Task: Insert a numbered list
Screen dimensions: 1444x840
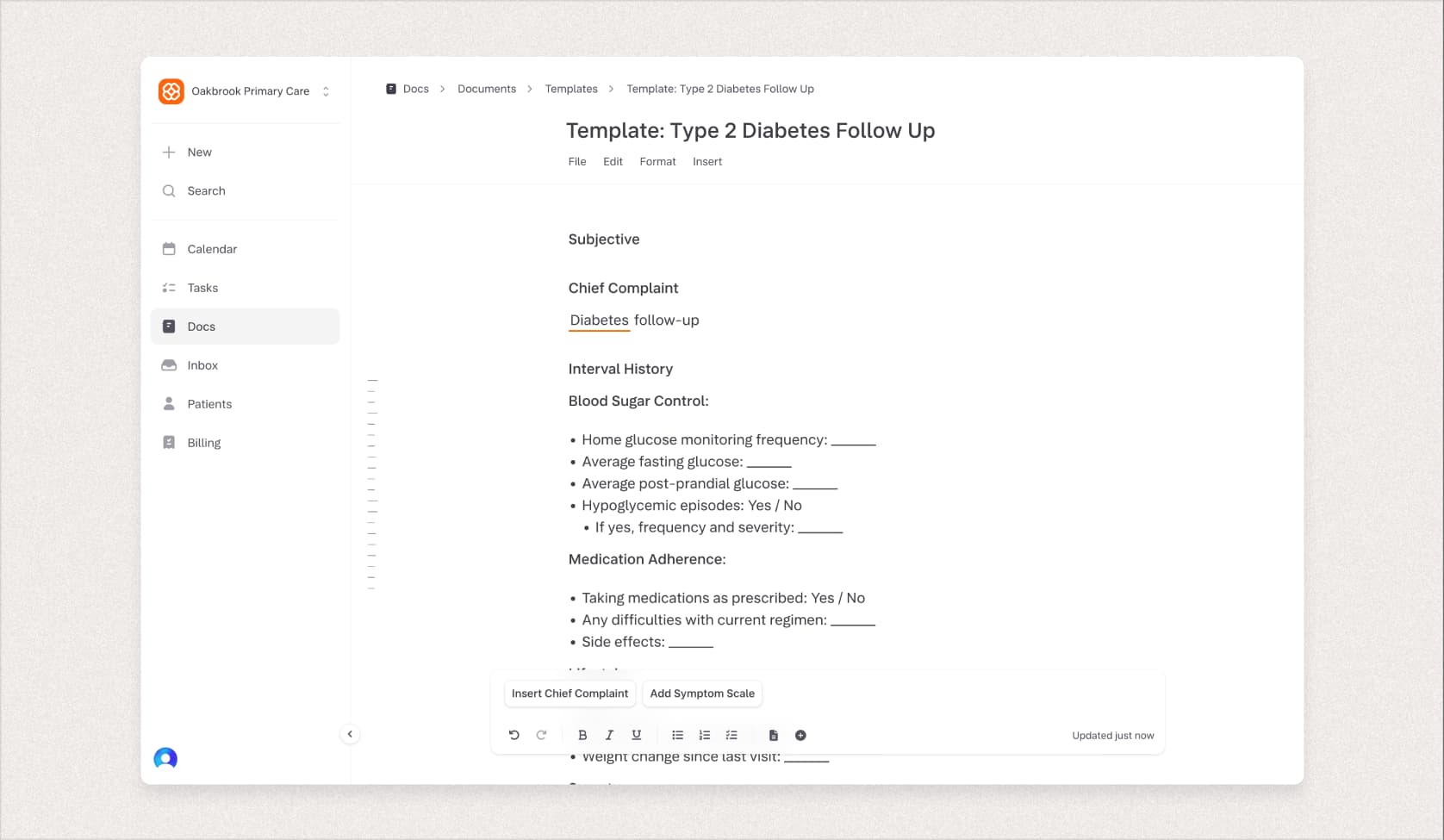Action: (704, 735)
